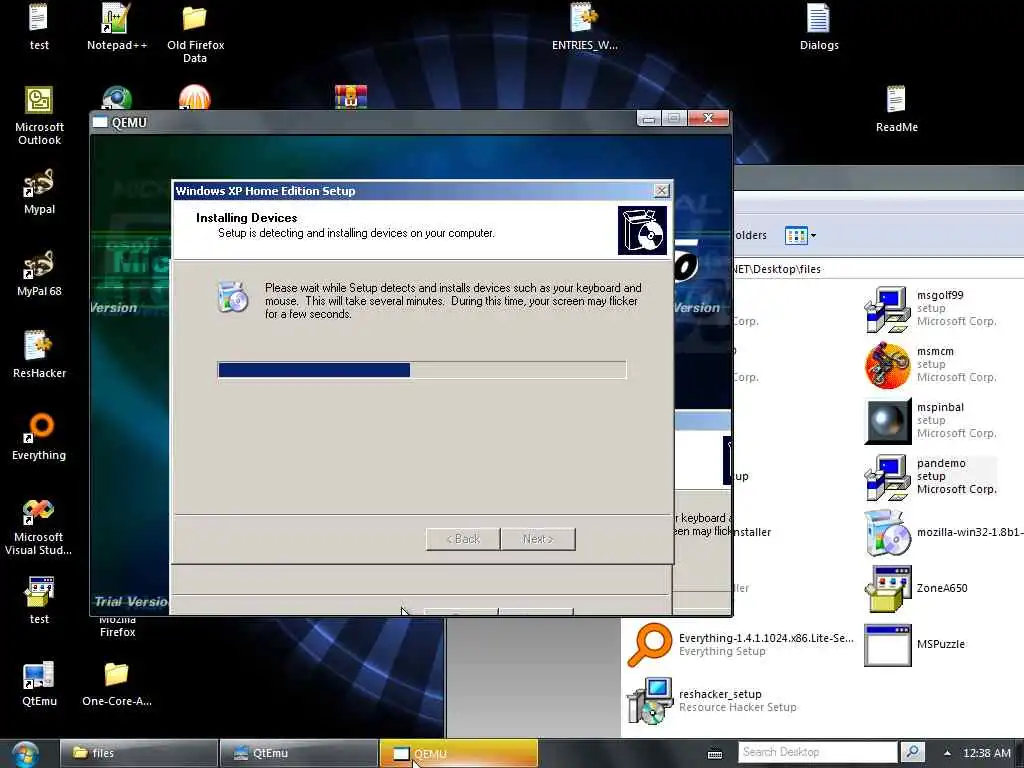Viewport: 1024px width, 768px height.
Task: Open the Old Firefox Data folder
Action: coord(195,33)
